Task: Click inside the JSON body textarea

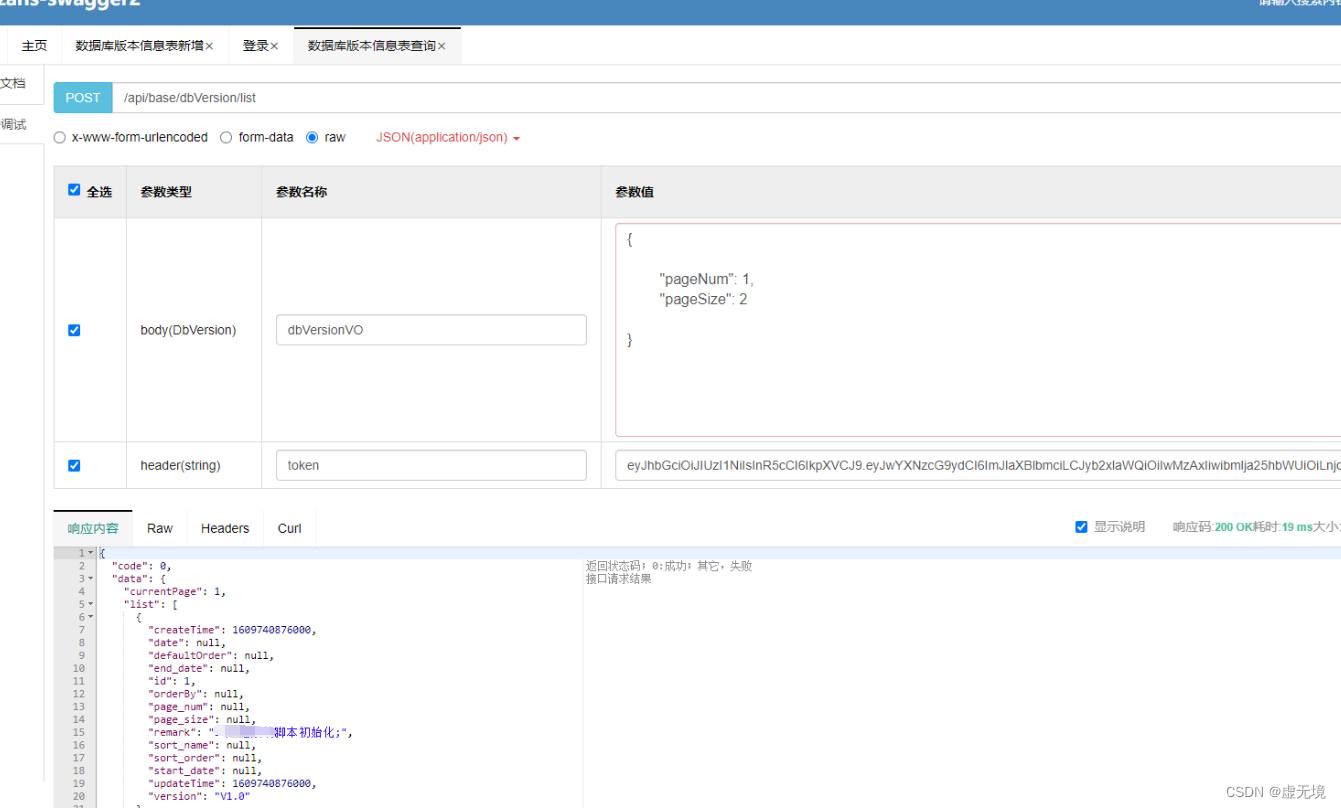Action: pyautogui.click(x=978, y=330)
